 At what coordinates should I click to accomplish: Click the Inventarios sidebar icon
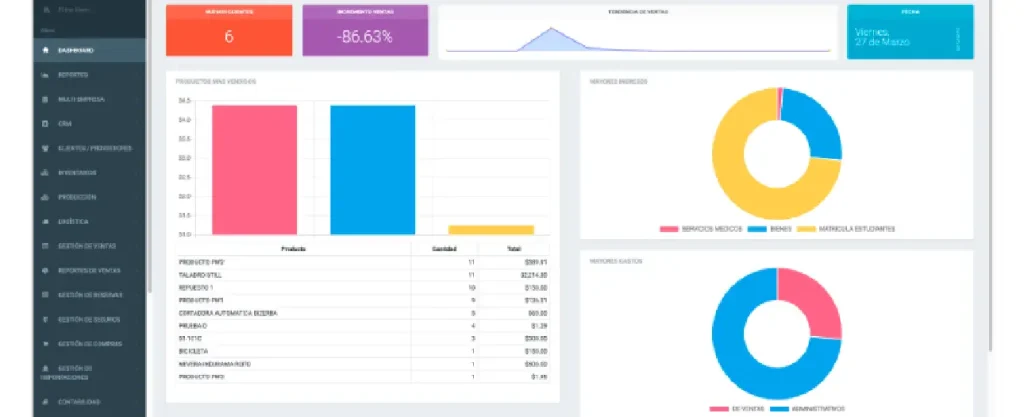pyautogui.click(x=45, y=172)
